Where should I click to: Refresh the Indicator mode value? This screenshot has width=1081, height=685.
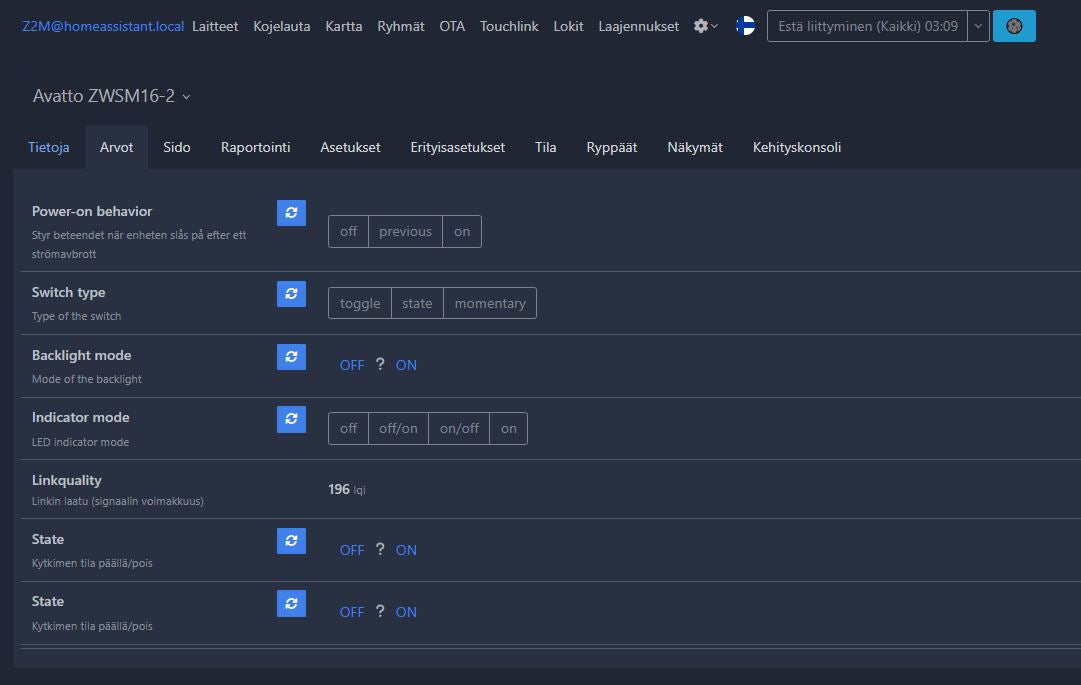pyautogui.click(x=291, y=419)
